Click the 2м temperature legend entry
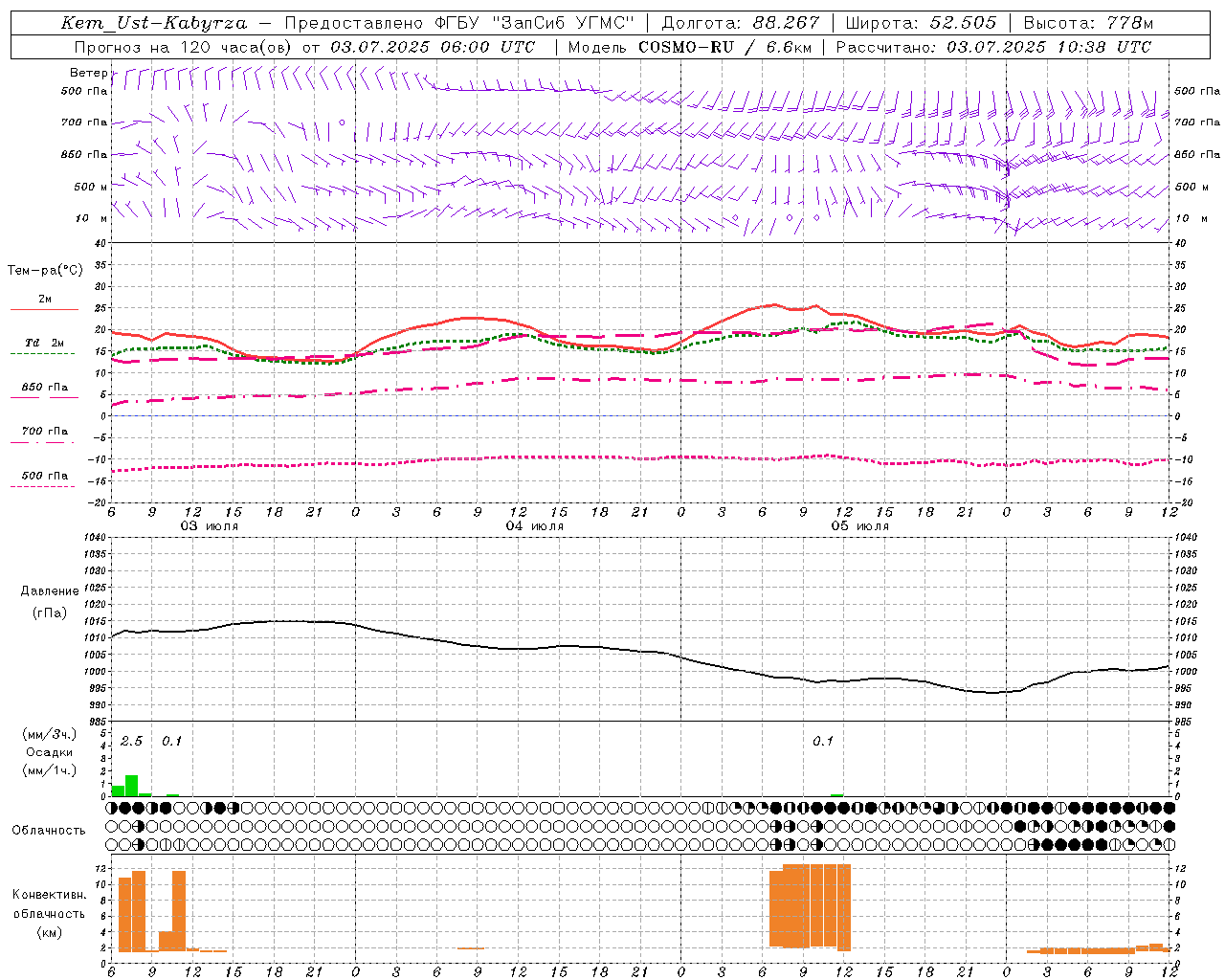Viewport: 1225px width, 980px height. click(45, 299)
